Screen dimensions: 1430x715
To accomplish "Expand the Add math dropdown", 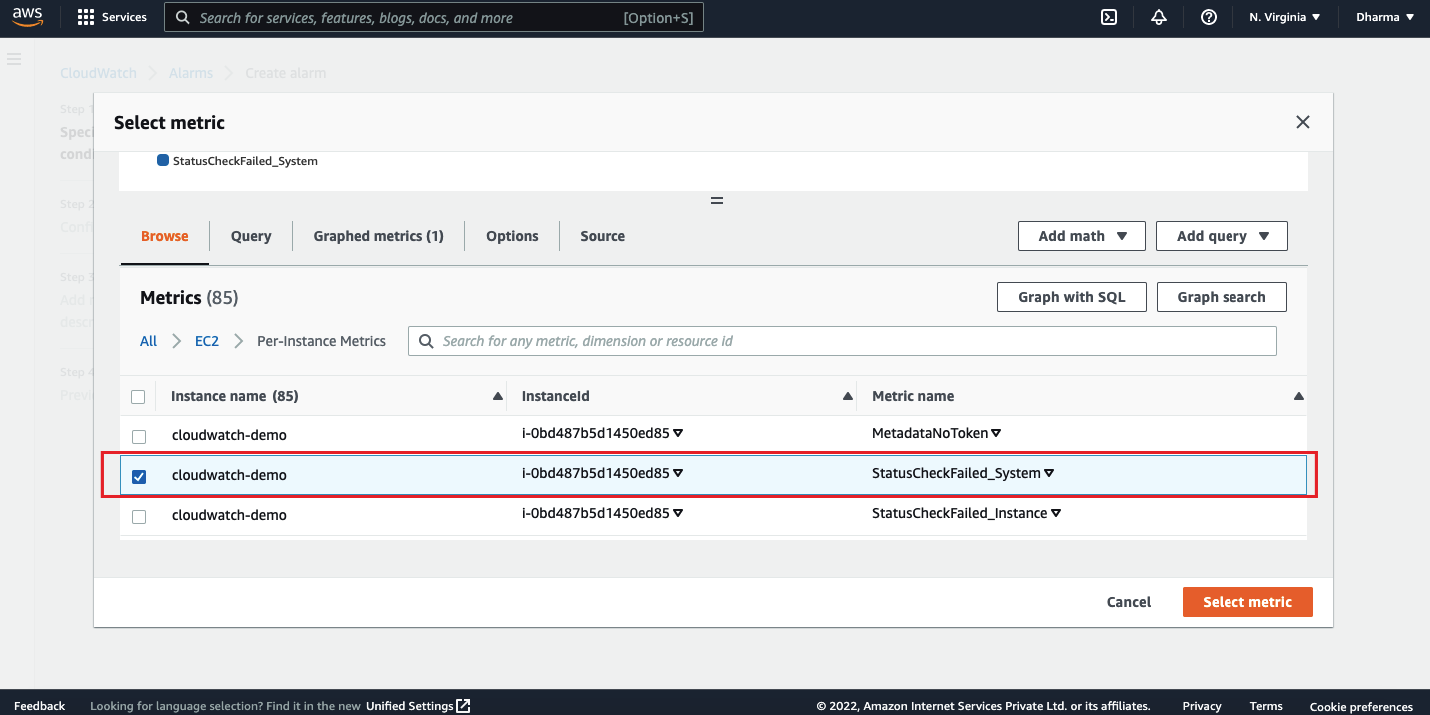I will click(1082, 236).
